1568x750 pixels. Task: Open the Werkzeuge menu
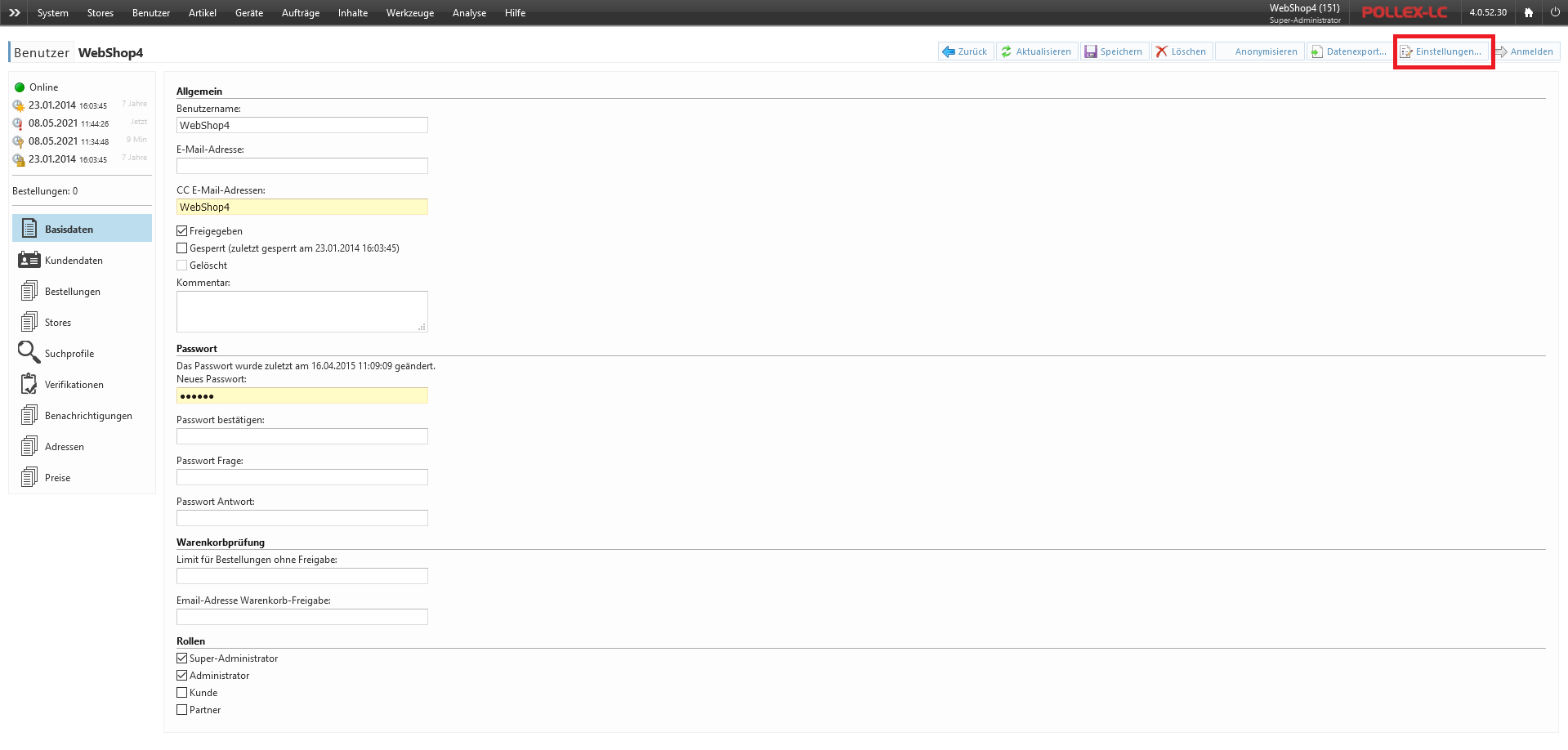[x=409, y=13]
